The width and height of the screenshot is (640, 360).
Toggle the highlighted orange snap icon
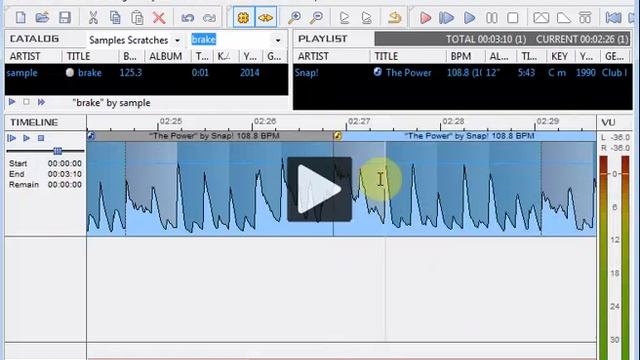[x=243, y=18]
